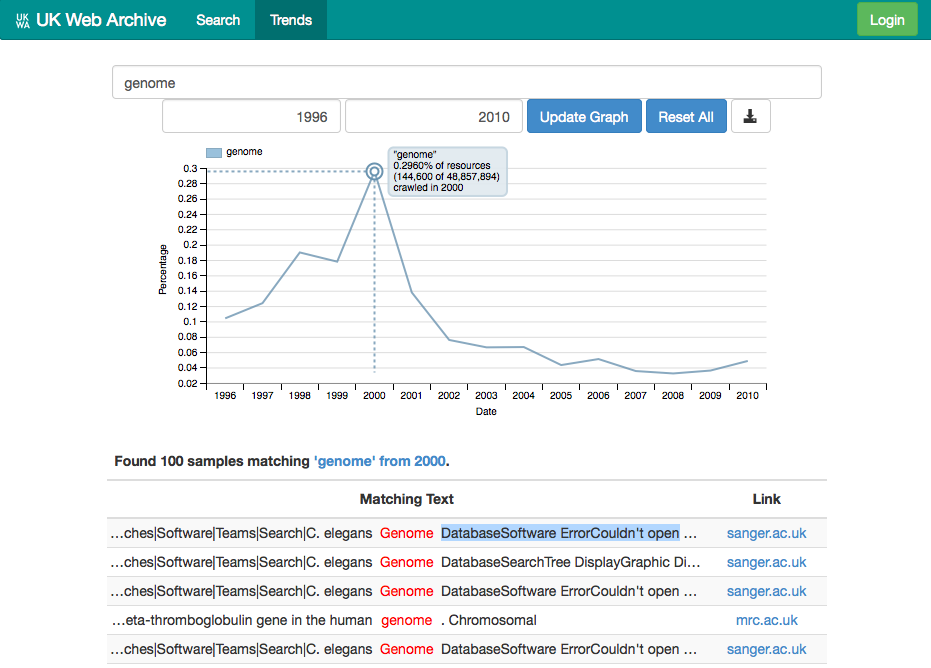
Task: Click the highlighted 2000 data point marker
Action: (375, 172)
